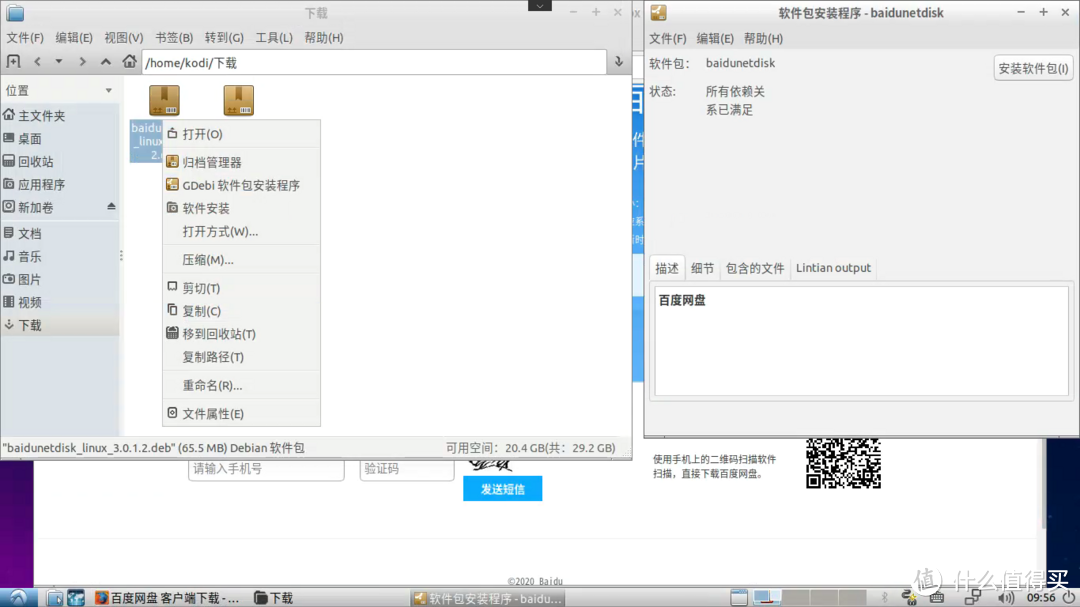The image size is (1080, 607).
Task: Click the 安装软件包(I) button
Action: point(1033,68)
